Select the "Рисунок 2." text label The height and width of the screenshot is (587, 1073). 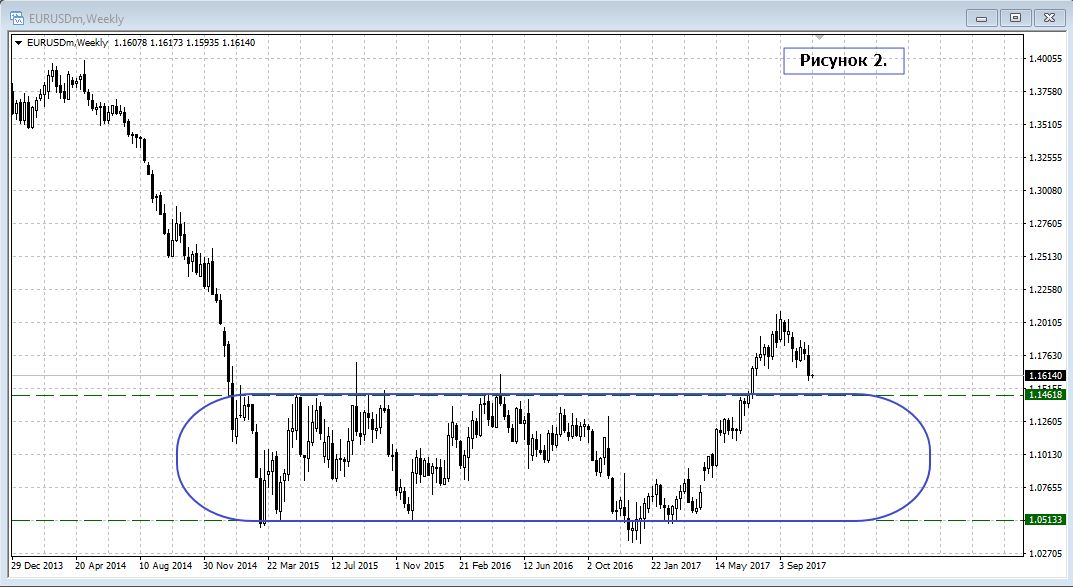click(x=843, y=60)
